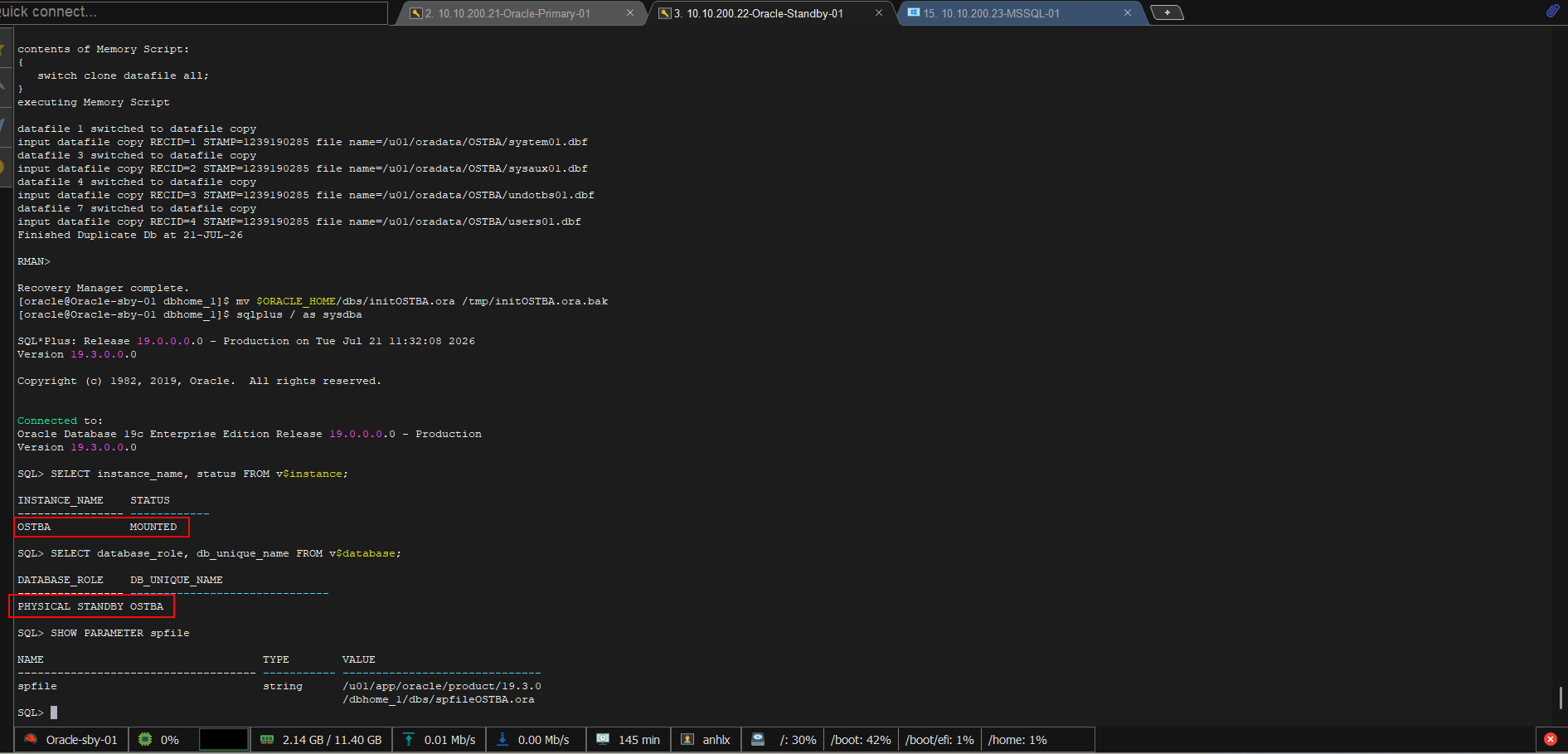This screenshot has height=754, width=1568.
Task: Click the 'SELECT instance_name, status' query line
Action: tap(183, 474)
